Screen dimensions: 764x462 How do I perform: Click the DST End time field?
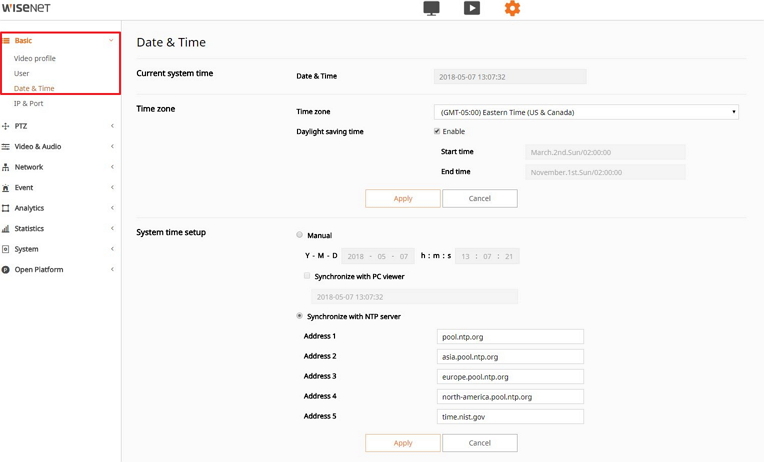(x=605, y=172)
